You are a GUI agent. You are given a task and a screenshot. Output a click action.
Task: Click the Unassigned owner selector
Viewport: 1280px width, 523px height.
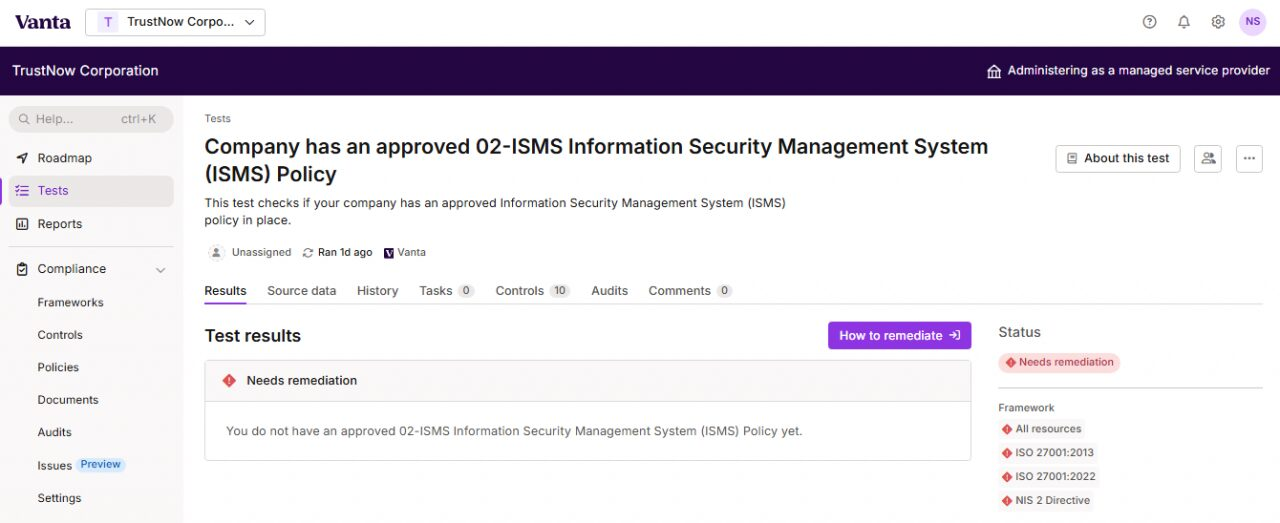(250, 253)
